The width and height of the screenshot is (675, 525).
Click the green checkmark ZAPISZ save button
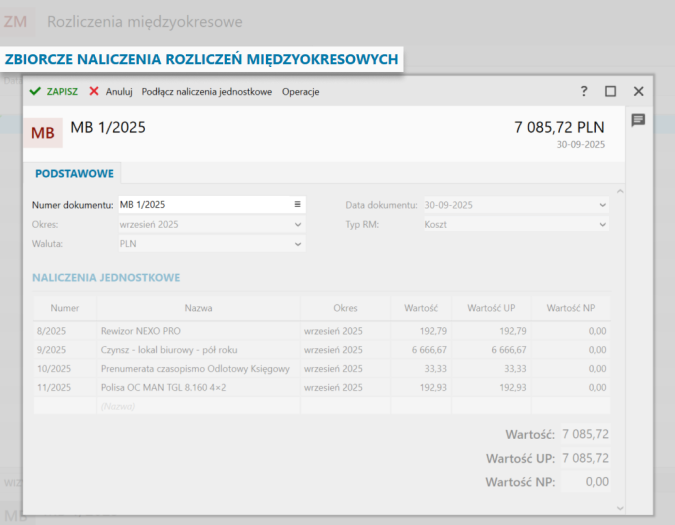[x=54, y=91]
